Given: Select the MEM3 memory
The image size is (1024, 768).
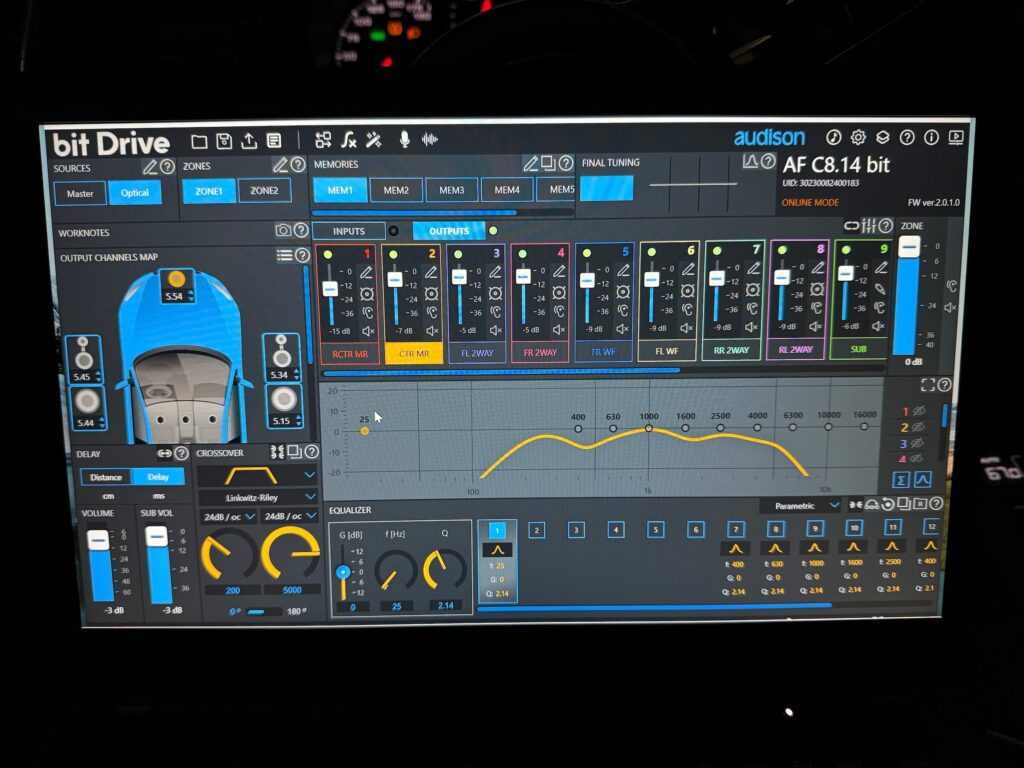Looking at the screenshot, I should pyautogui.click(x=451, y=191).
